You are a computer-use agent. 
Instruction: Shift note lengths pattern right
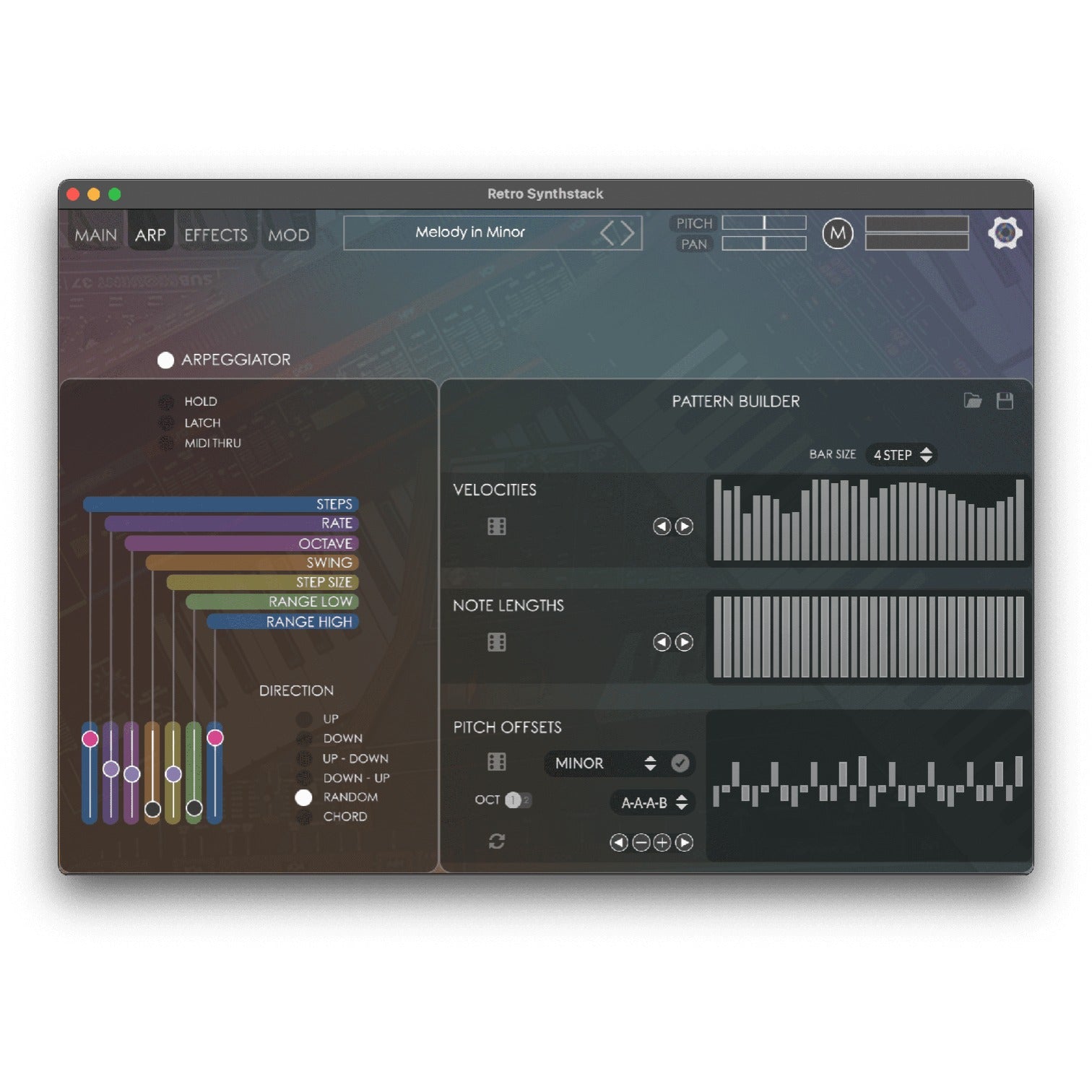pyautogui.click(x=684, y=642)
